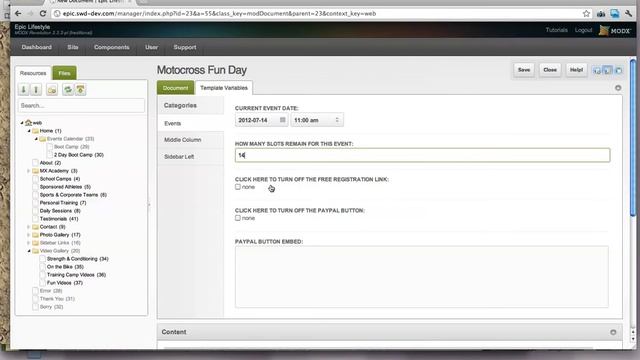Switch to the Resources tab

pyautogui.click(x=33, y=73)
